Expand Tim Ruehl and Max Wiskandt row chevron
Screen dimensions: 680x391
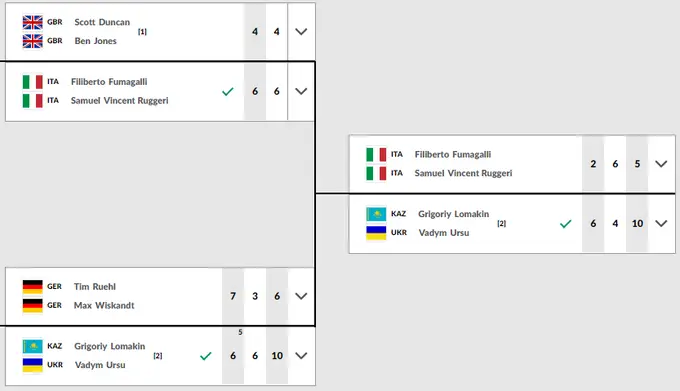301,296
